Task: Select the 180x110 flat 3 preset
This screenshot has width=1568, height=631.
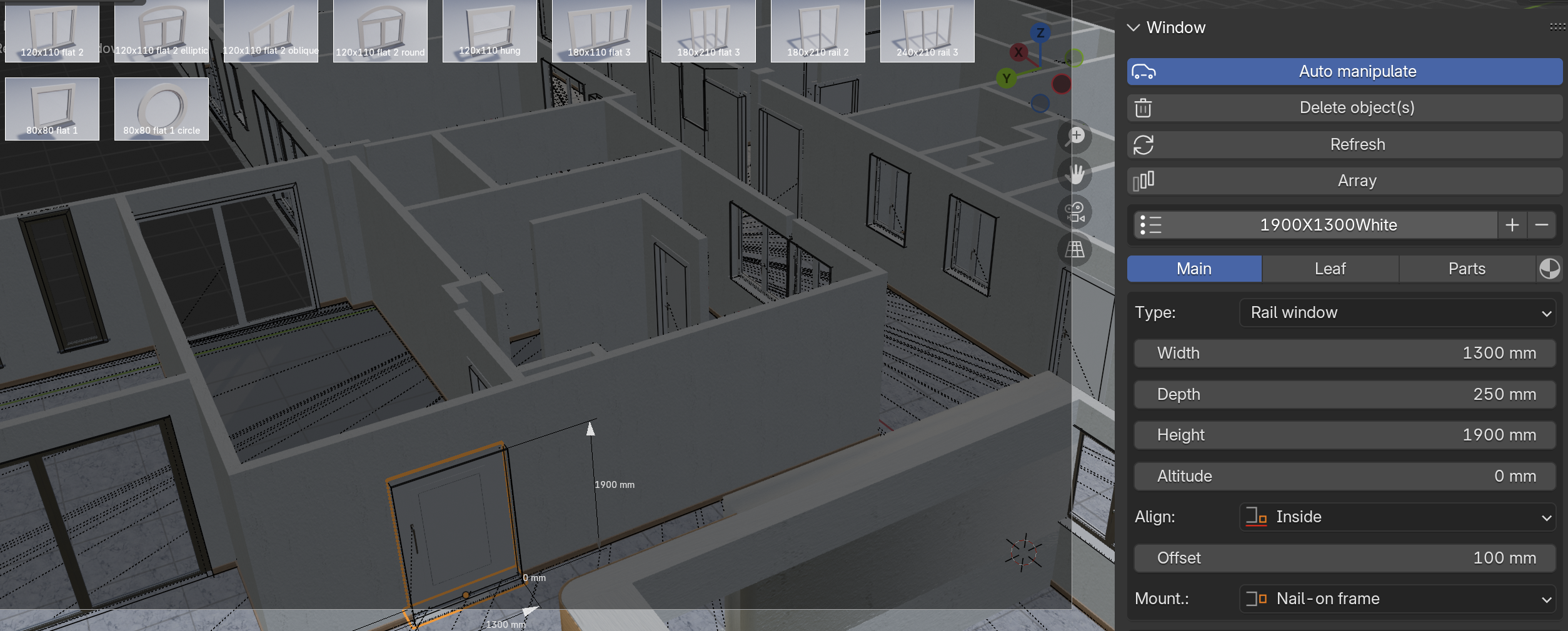Action: click(599, 31)
